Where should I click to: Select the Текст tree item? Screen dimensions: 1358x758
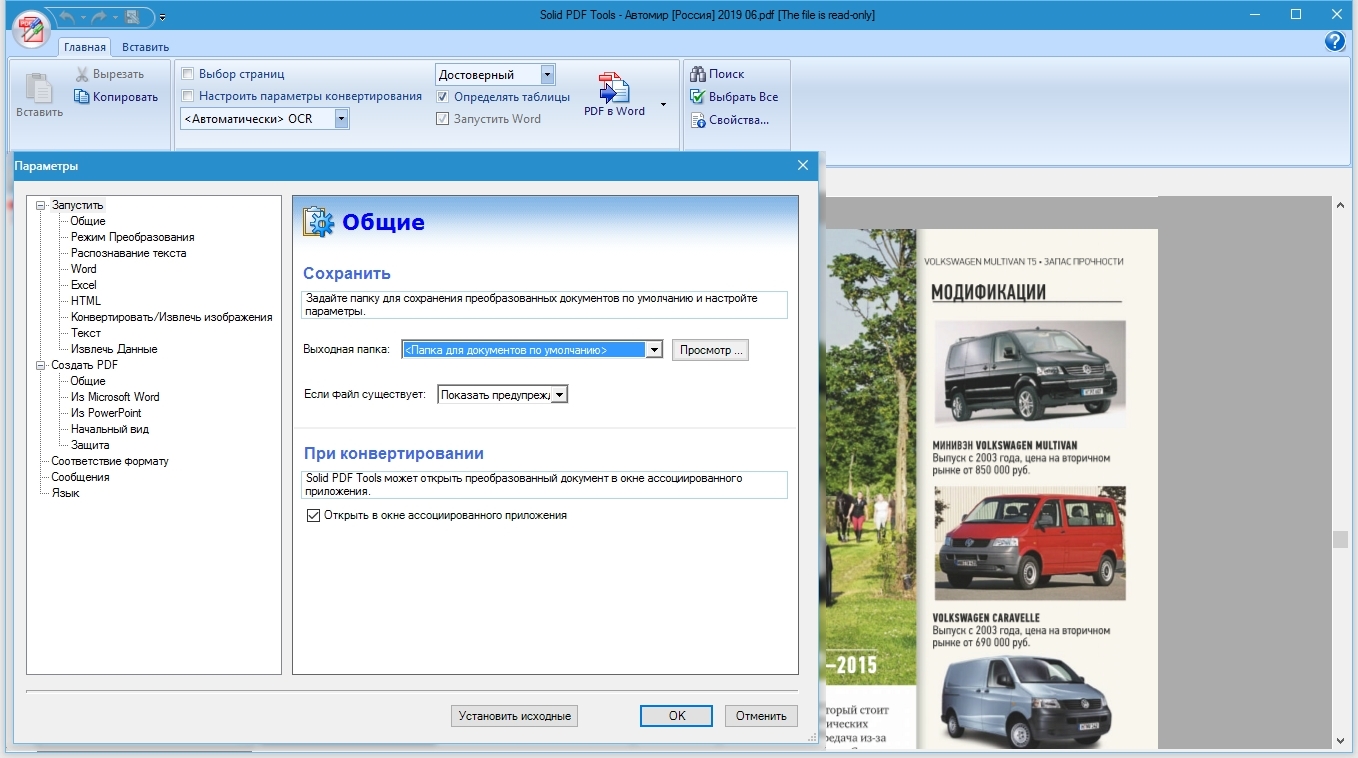[86, 333]
